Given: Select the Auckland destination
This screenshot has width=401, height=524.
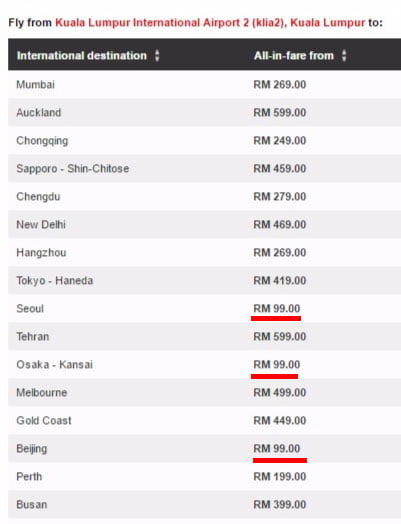Looking at the screenshot, I should (39, 113).
